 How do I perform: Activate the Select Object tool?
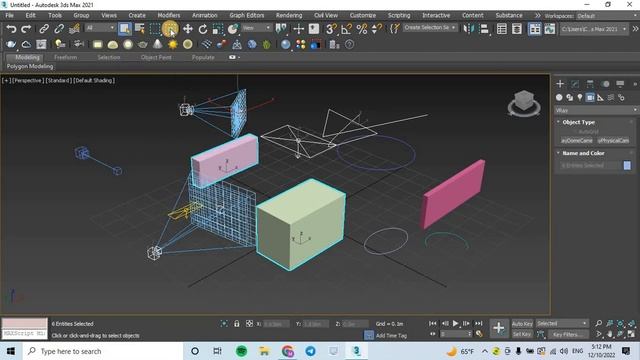124,29
